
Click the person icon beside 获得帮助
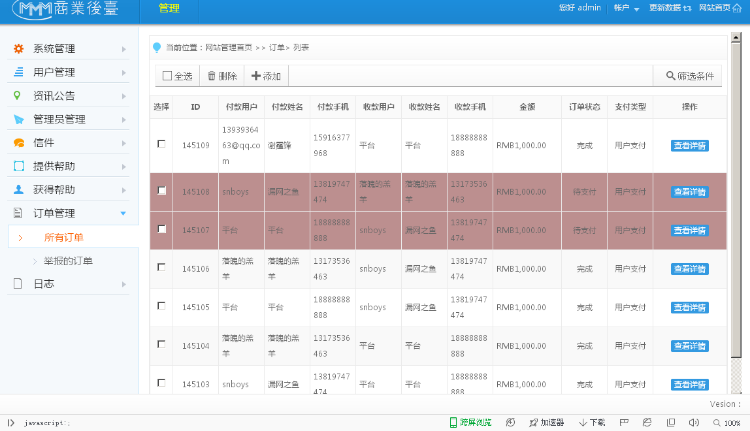tap(19, 189)
